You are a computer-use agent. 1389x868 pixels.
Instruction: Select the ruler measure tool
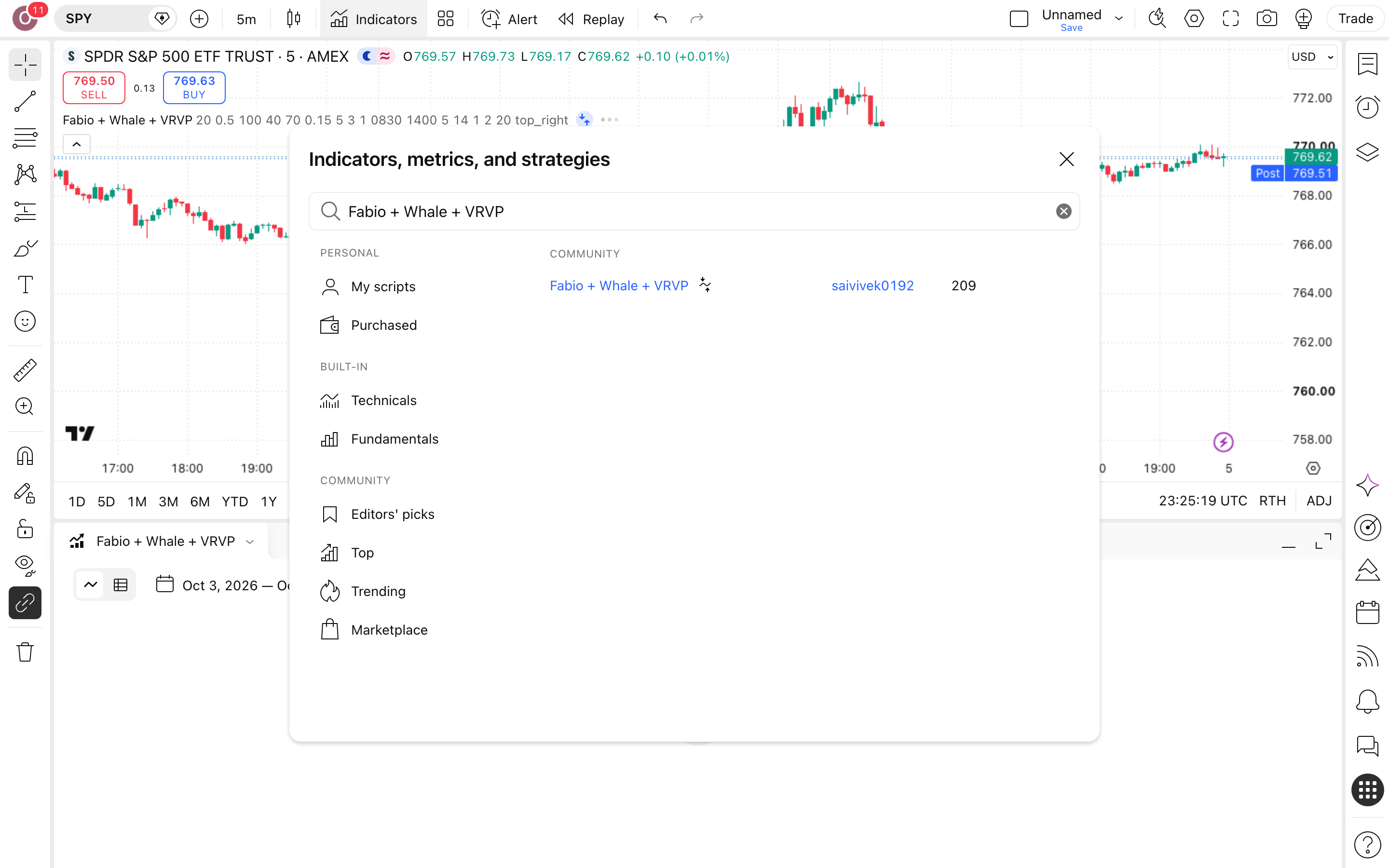point(25,370)
